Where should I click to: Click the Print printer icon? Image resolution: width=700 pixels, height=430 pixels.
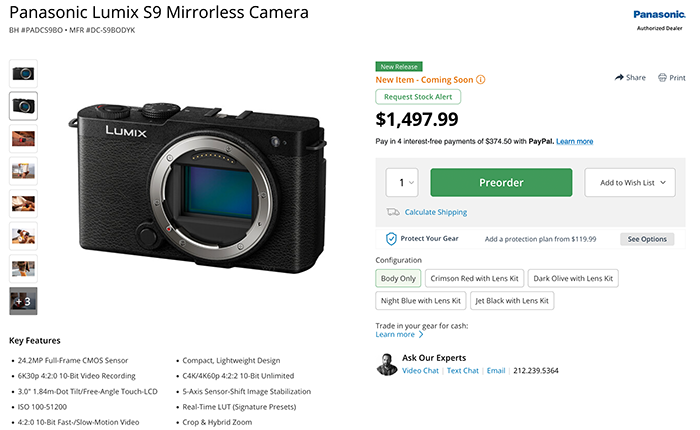[663, 77]
